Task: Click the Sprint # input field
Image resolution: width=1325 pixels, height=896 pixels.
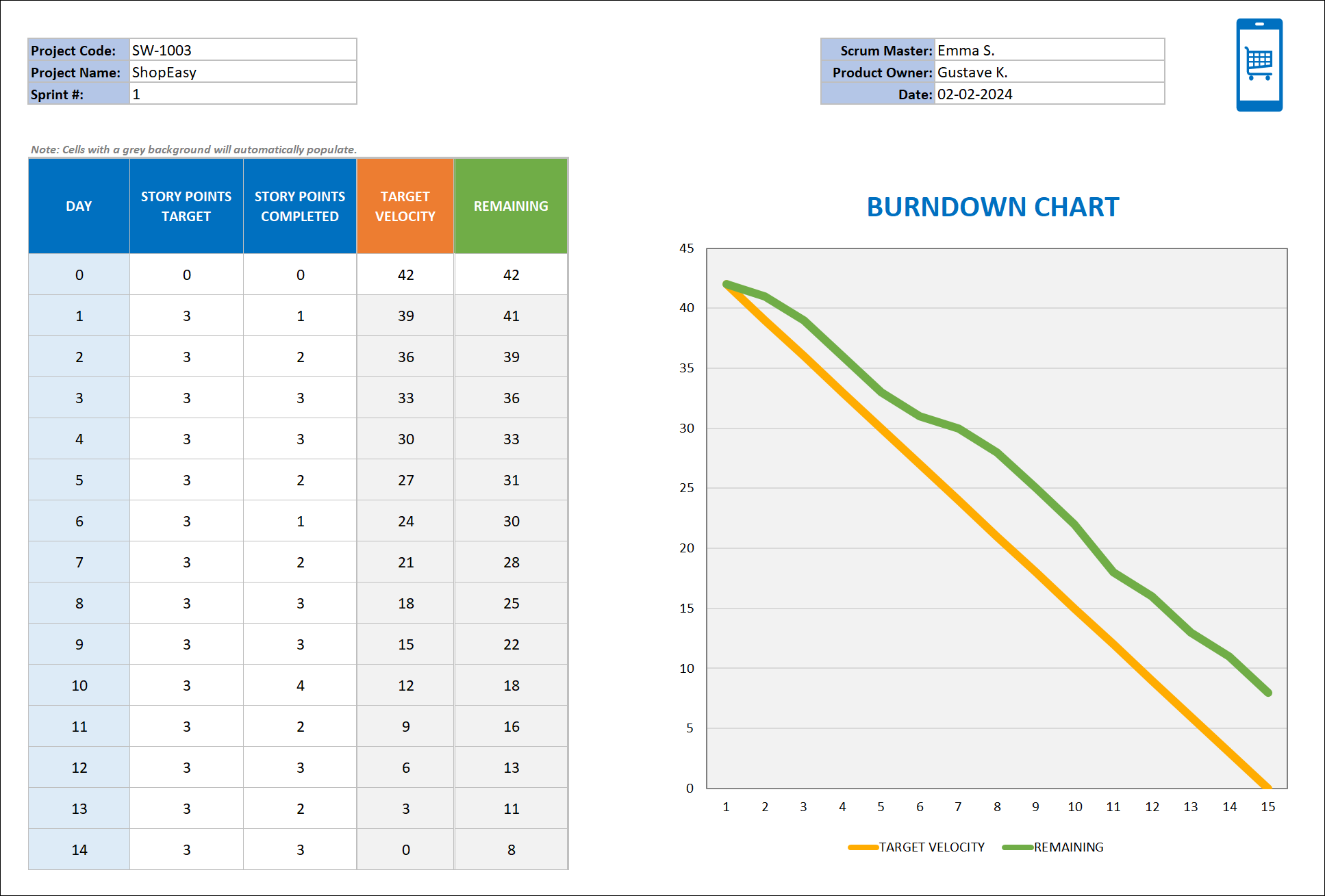Action: tap(240, 94)
